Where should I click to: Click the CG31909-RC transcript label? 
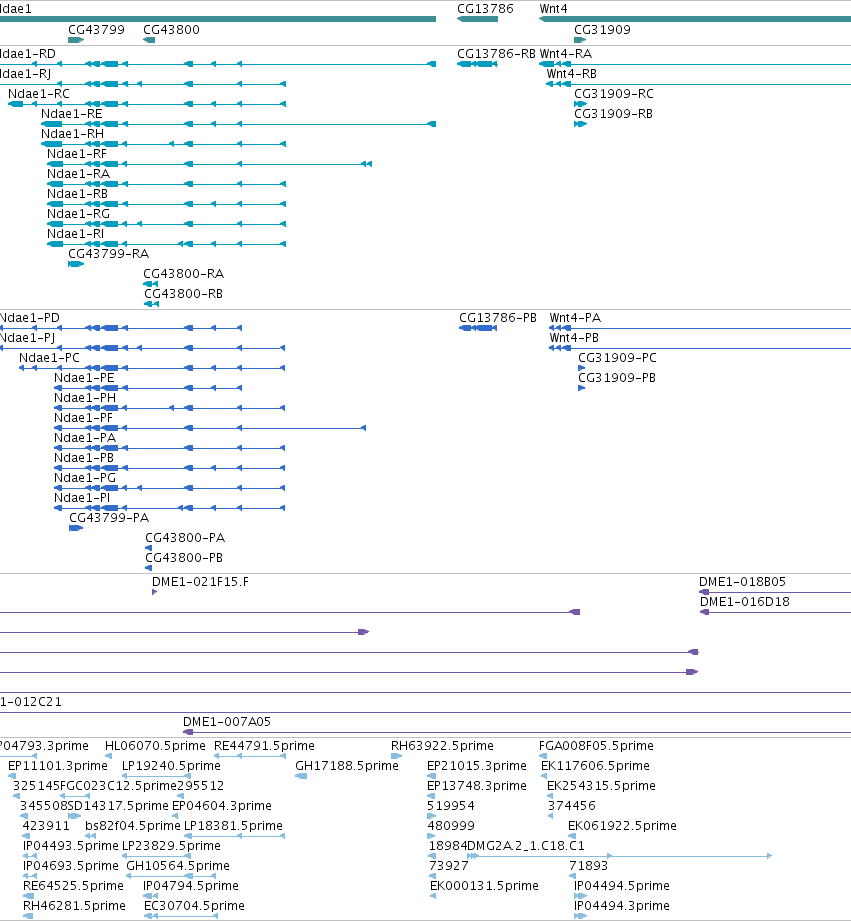tap(614, 93)
